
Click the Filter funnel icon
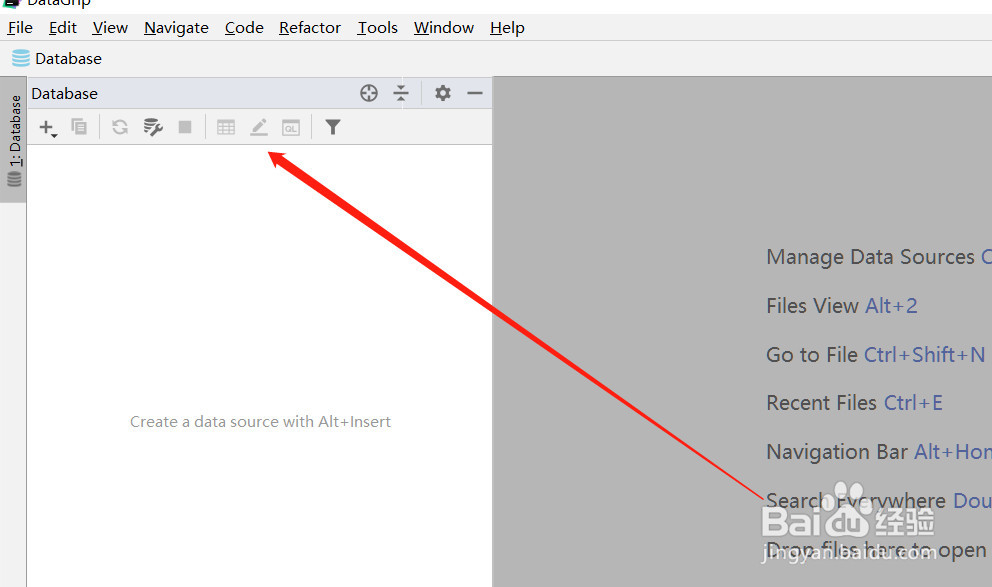point(333,127)
